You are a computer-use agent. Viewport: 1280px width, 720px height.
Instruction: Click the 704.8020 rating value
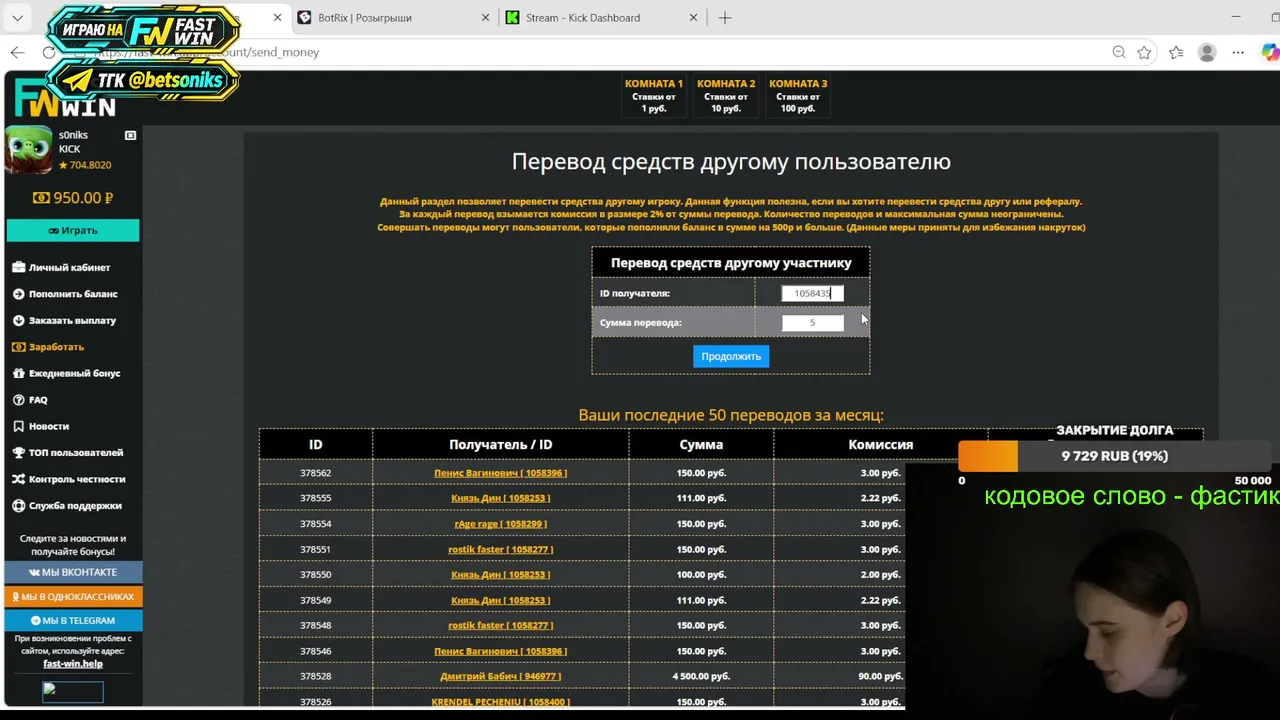click(84, 165)
